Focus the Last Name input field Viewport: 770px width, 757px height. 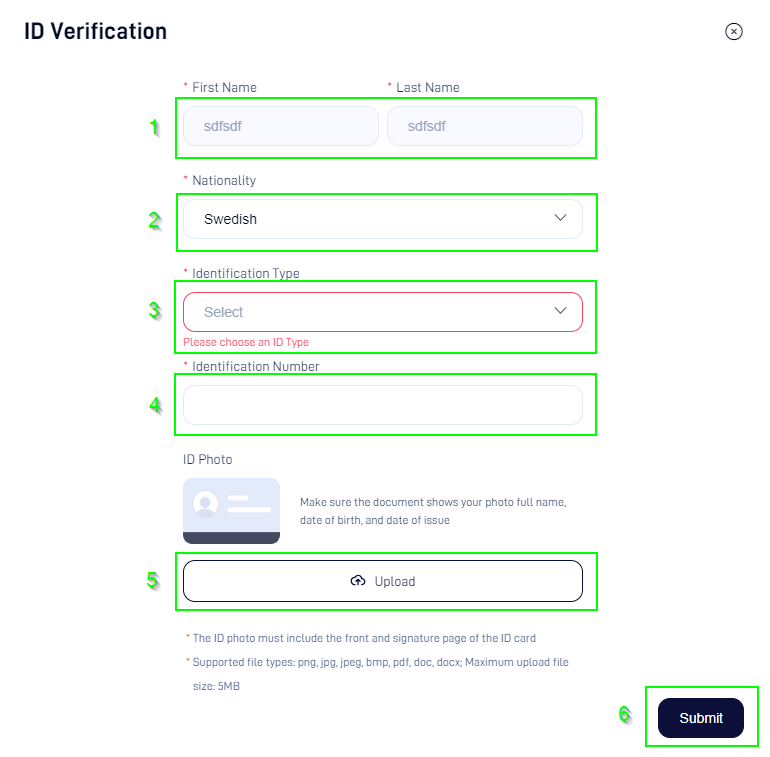click(x=484, y=126)
